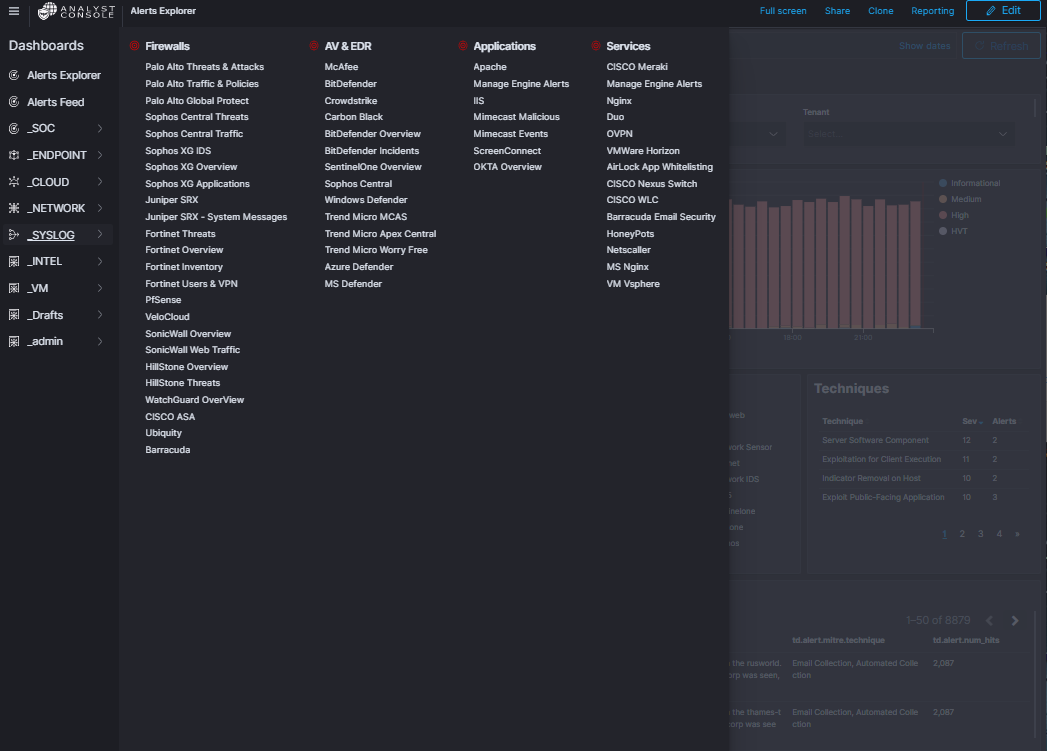Open HillStone Threats dashboard

point(182,383)
